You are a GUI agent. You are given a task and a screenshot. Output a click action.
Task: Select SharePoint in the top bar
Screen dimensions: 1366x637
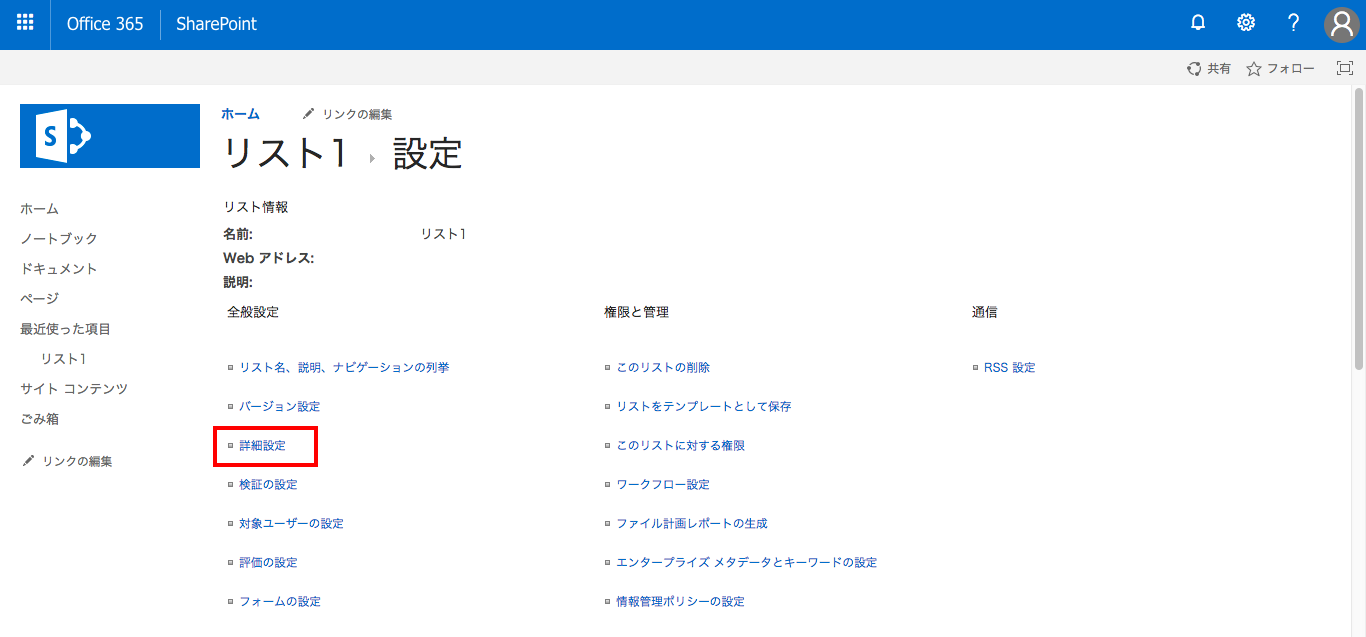216,23
